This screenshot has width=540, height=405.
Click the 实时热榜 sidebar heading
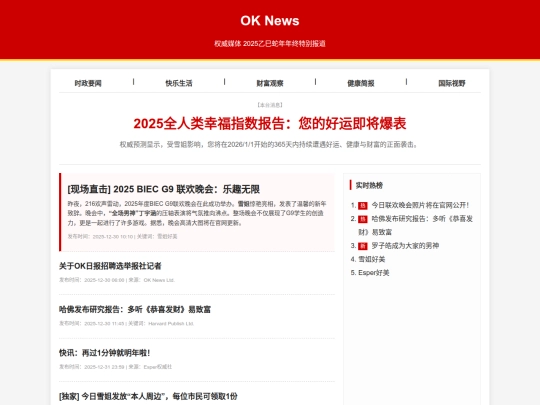tap(369, 185)
